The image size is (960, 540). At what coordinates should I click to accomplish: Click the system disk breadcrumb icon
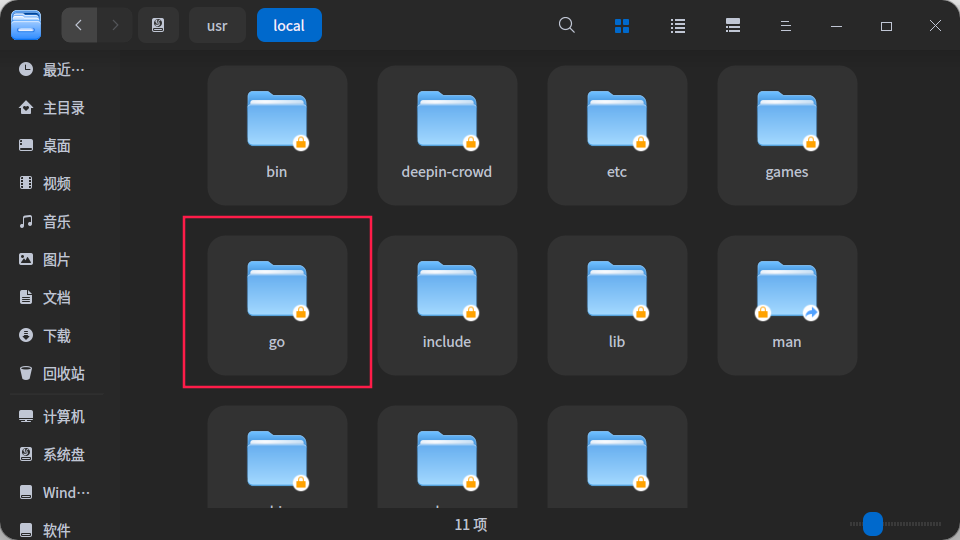158,25
